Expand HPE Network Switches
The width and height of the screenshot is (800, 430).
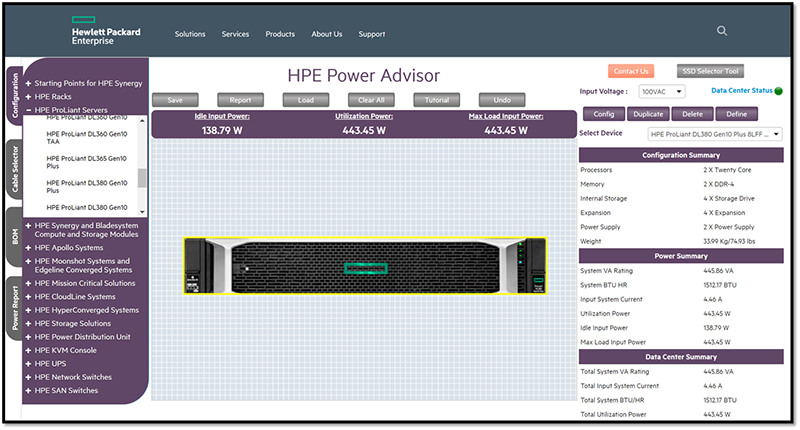coord(28,377)
